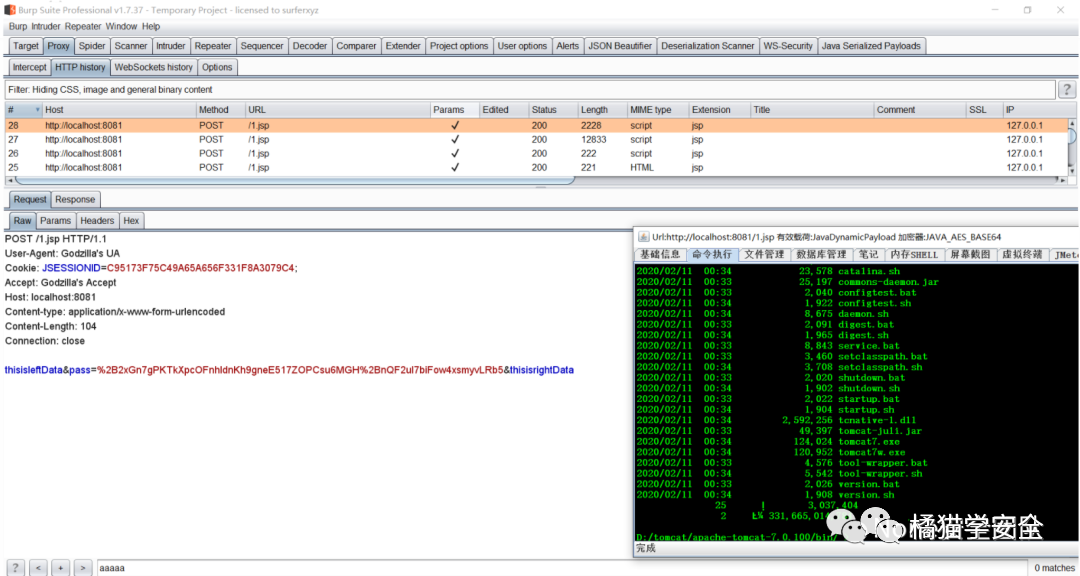Go to previous search match button
1080x576 pixels.
click(x=38, y=568)
